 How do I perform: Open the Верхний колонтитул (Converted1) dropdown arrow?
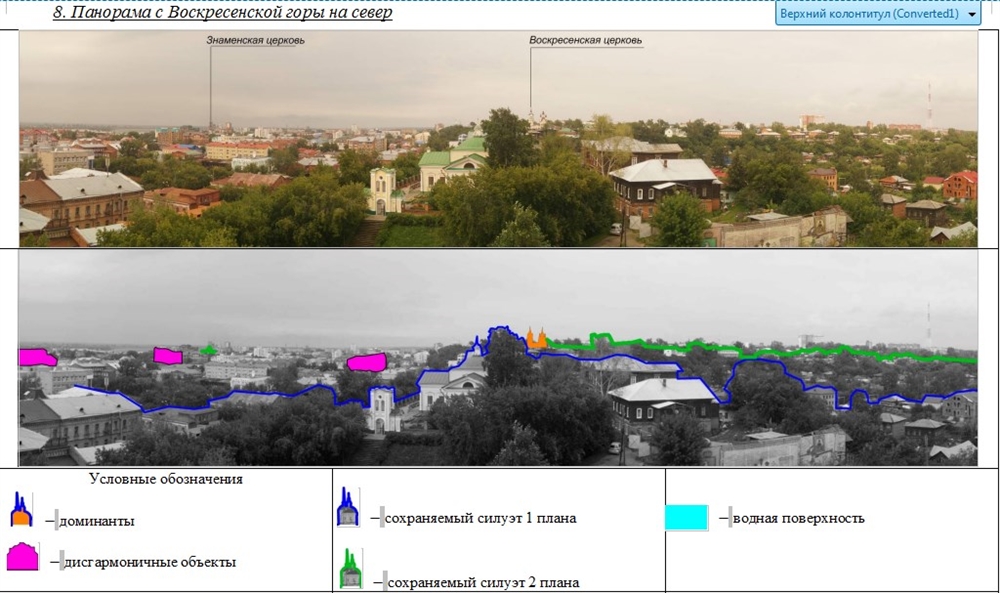973,15
